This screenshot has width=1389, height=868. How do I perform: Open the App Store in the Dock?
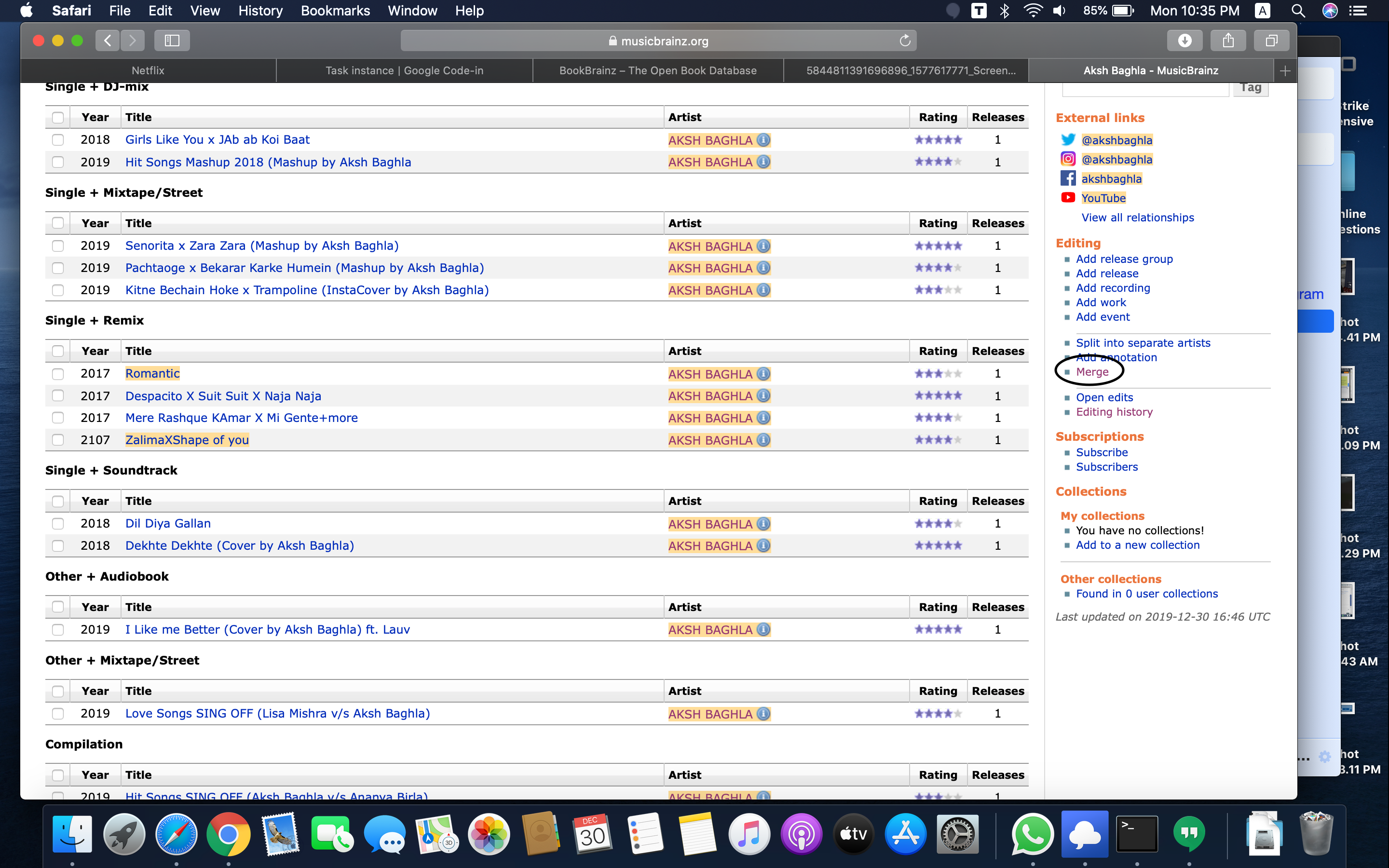click(906, 834)
